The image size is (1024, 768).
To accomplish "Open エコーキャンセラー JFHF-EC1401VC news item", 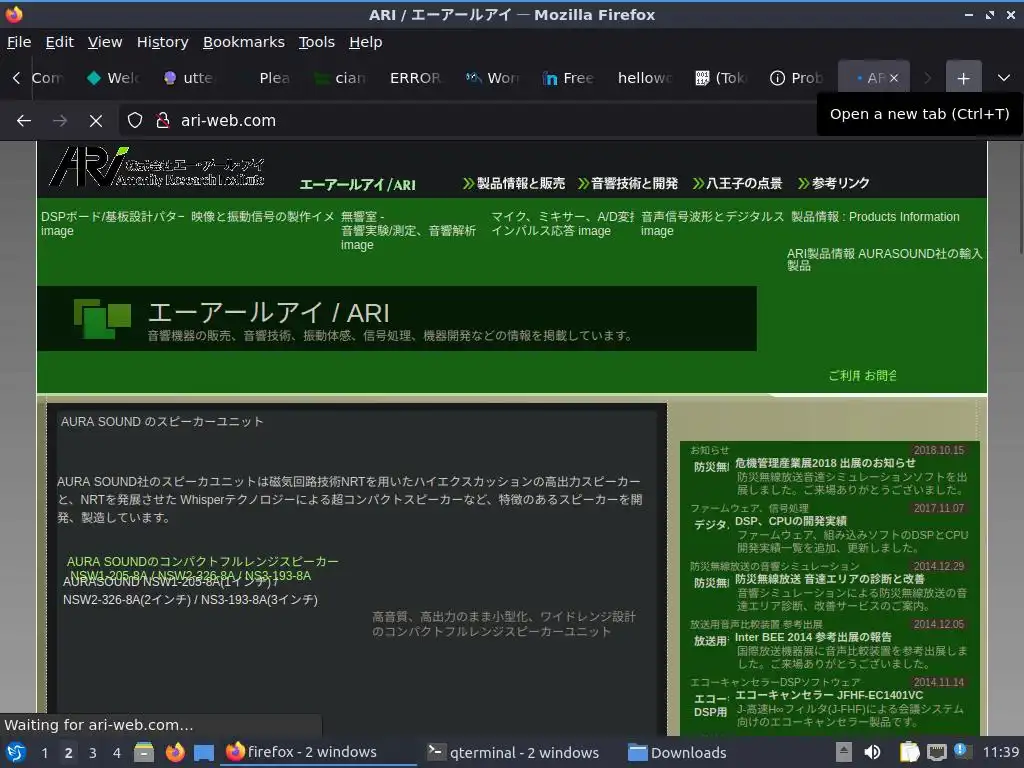I will point(829,696).
